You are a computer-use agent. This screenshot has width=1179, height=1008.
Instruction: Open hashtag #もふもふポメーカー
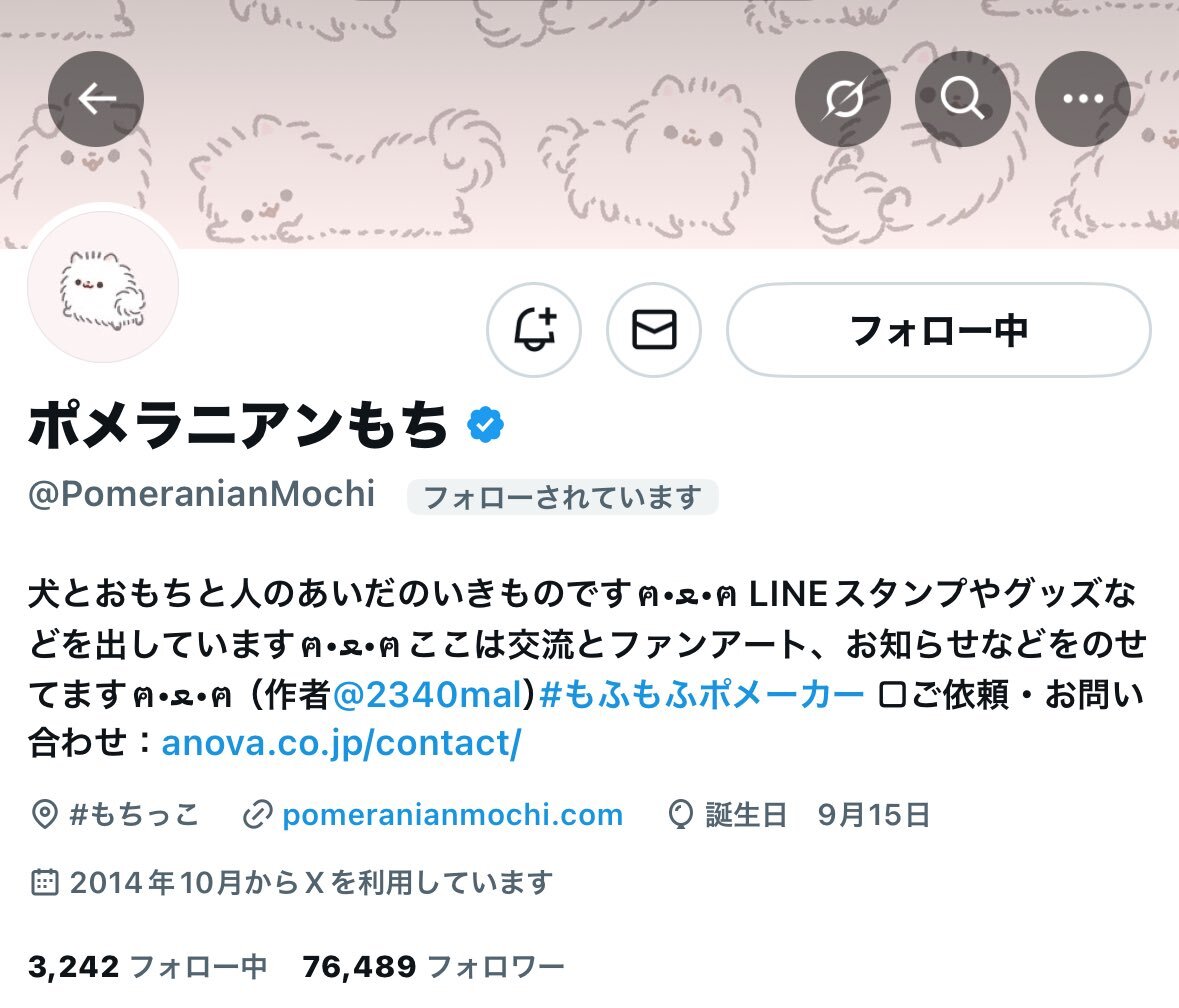pyautogui.click(x=701, y=694)
